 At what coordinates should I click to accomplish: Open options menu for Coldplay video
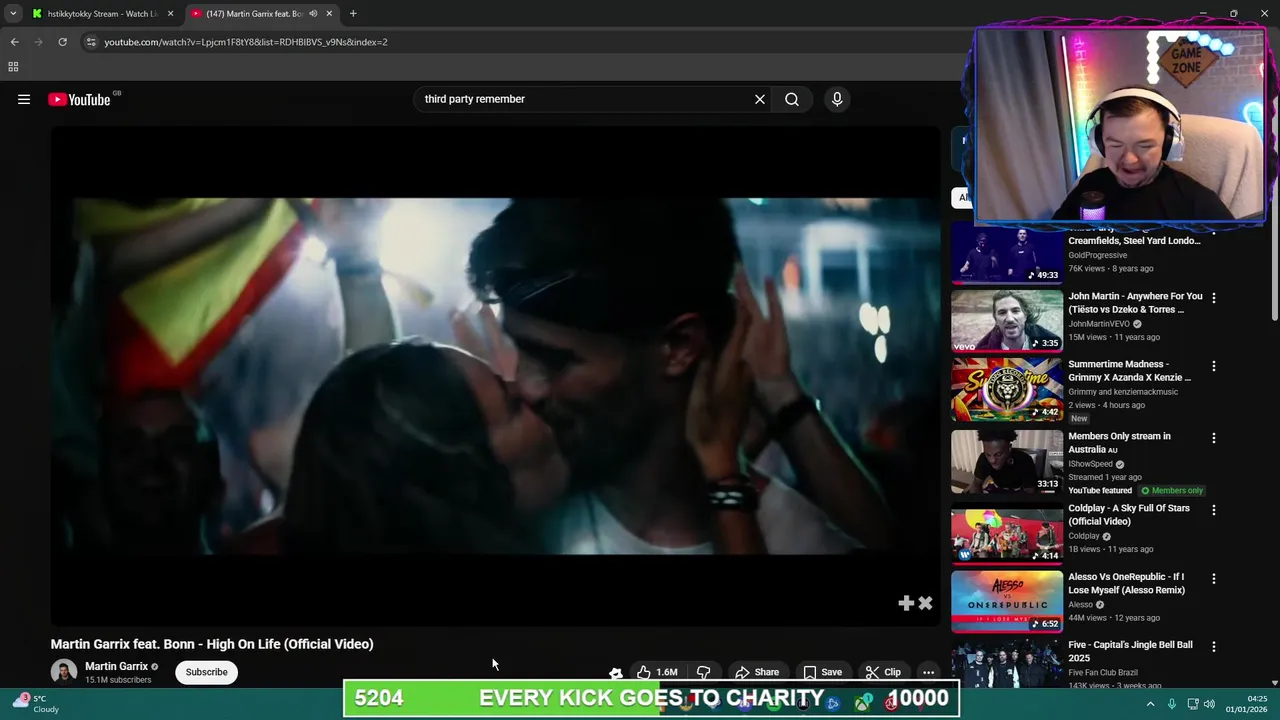coord(1214,510)
